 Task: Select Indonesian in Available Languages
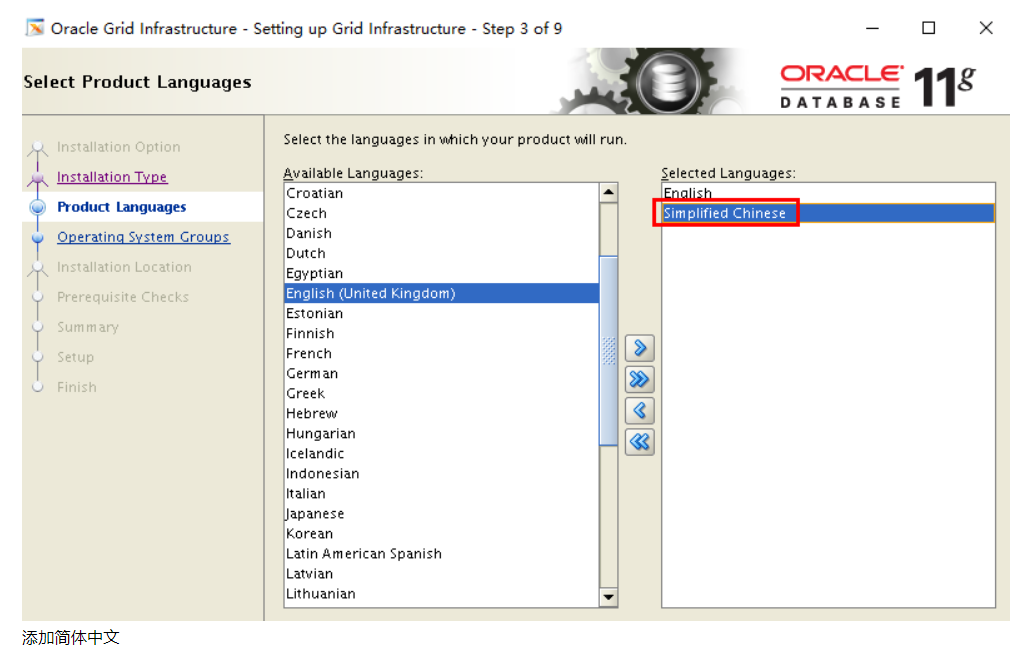click(x=441, y=474)
